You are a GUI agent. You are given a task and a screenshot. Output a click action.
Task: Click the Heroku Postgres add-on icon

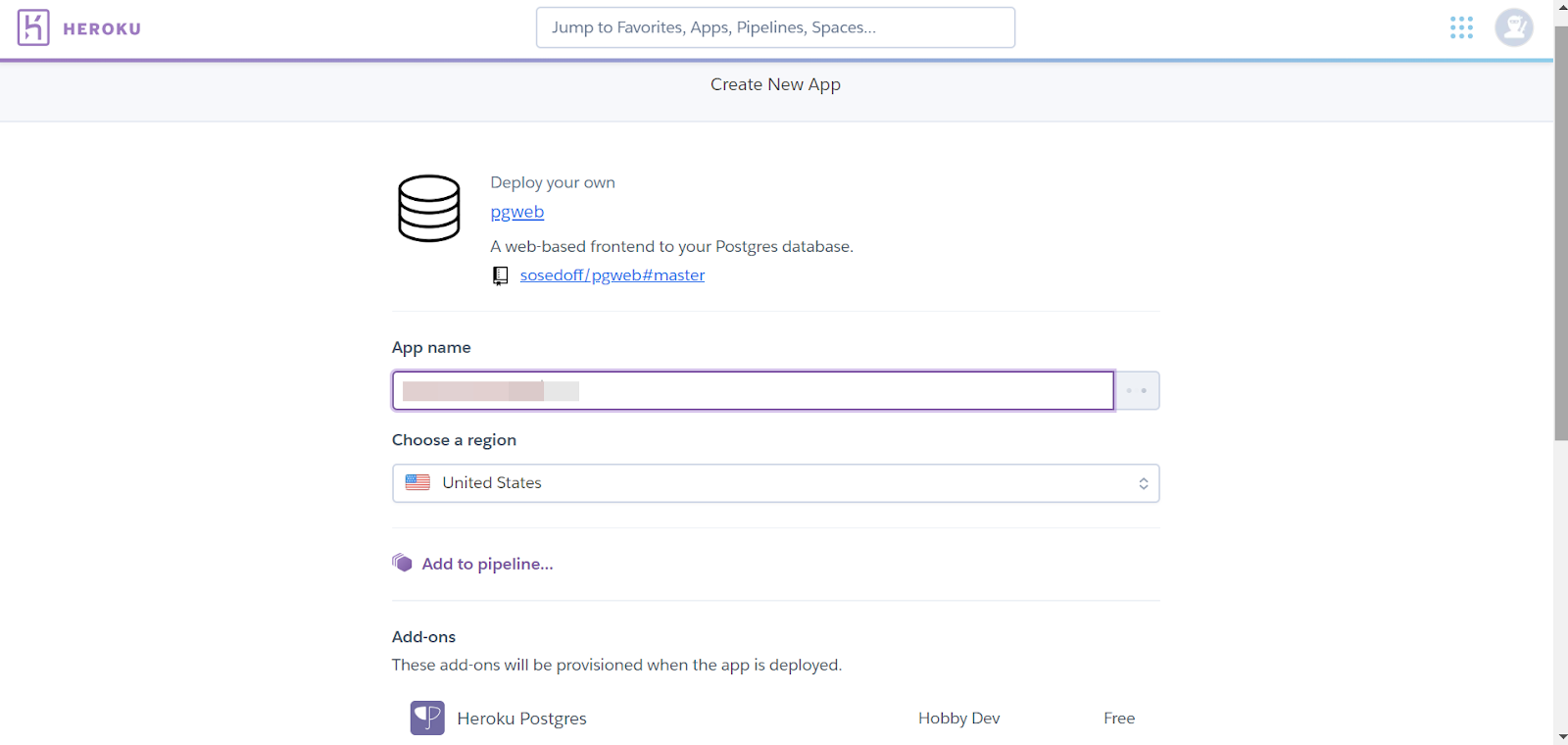(x=427, y=718)
